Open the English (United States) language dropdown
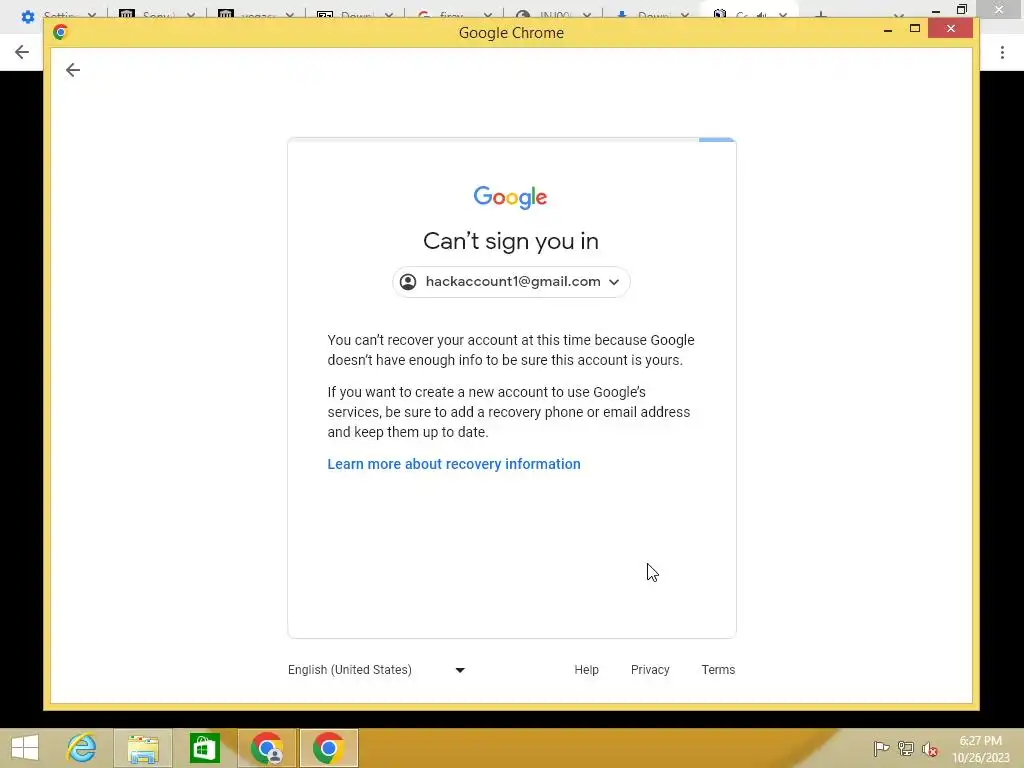 376,670
